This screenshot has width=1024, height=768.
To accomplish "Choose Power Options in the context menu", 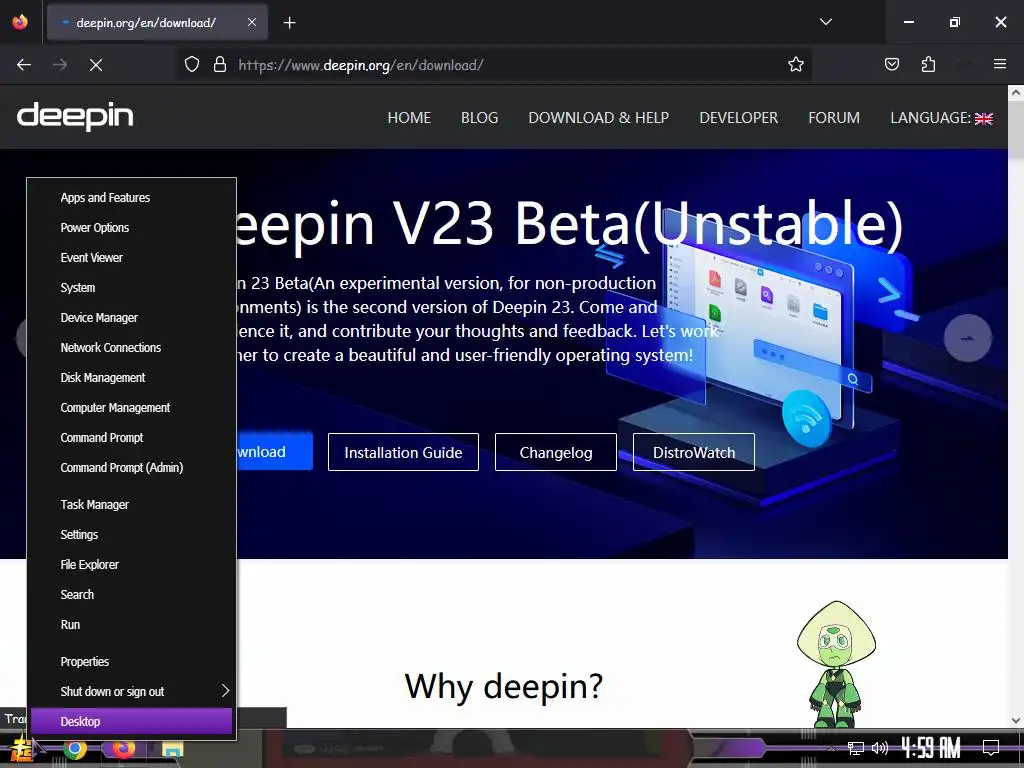I will (131, 227).
